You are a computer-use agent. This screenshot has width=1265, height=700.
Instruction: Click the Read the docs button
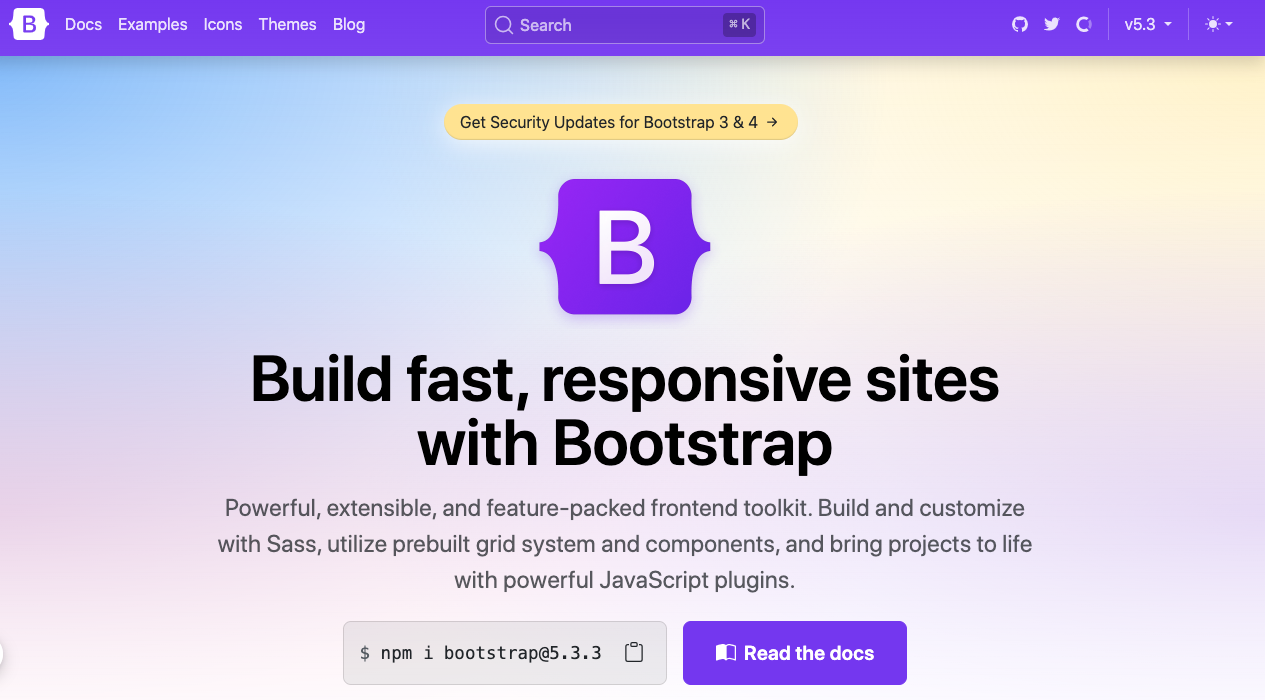tap(794, 652)
